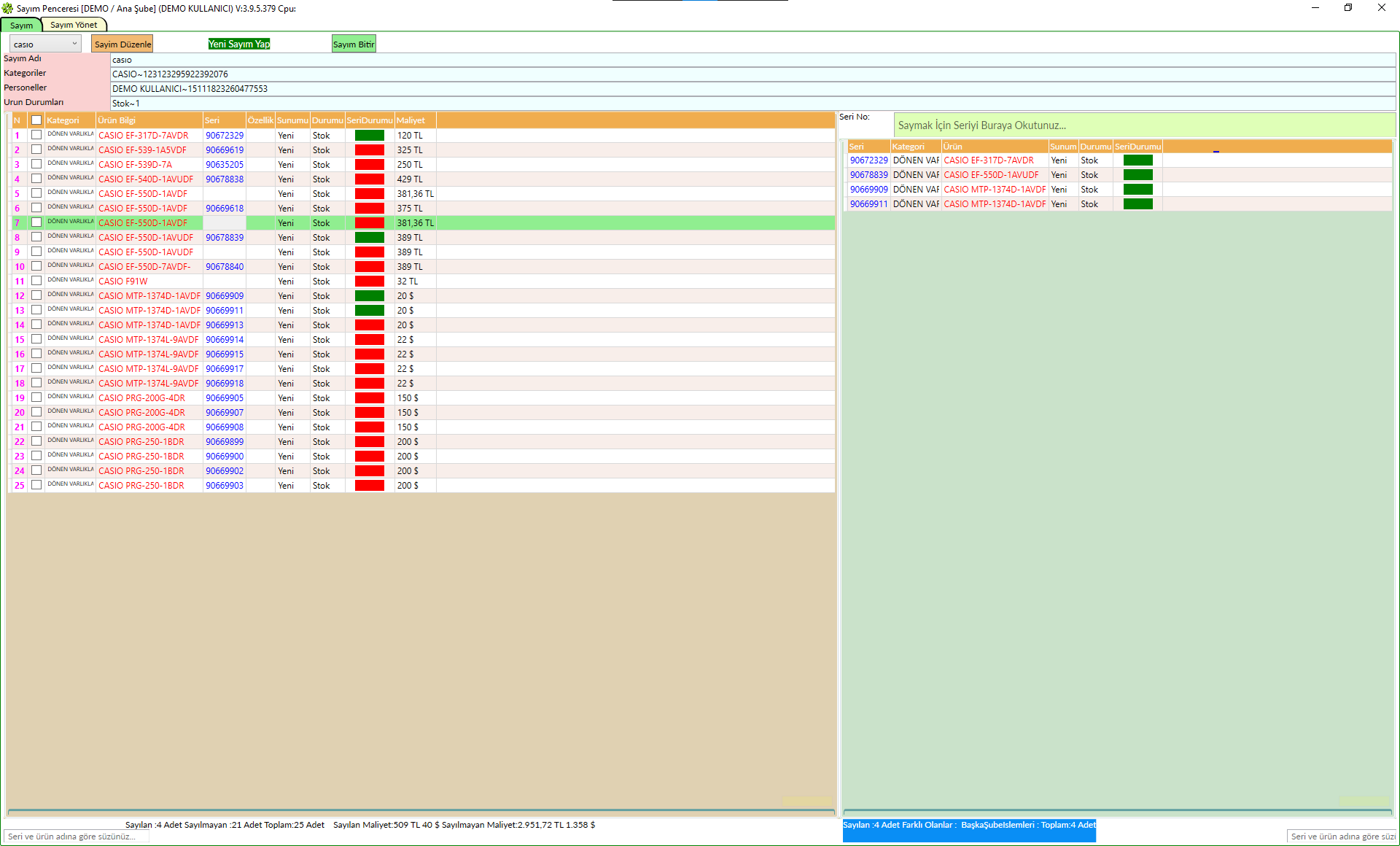The height and width of the screenshot is (846, 1400).
Task: Toggle the select-all checkbox in the table header
Action: (x=36, y=120)
